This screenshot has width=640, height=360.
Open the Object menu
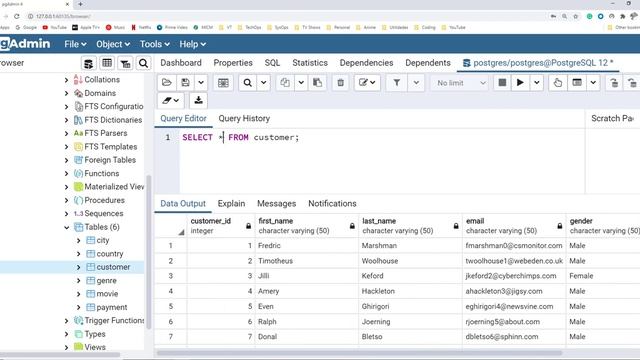click(x=113, y=44)
